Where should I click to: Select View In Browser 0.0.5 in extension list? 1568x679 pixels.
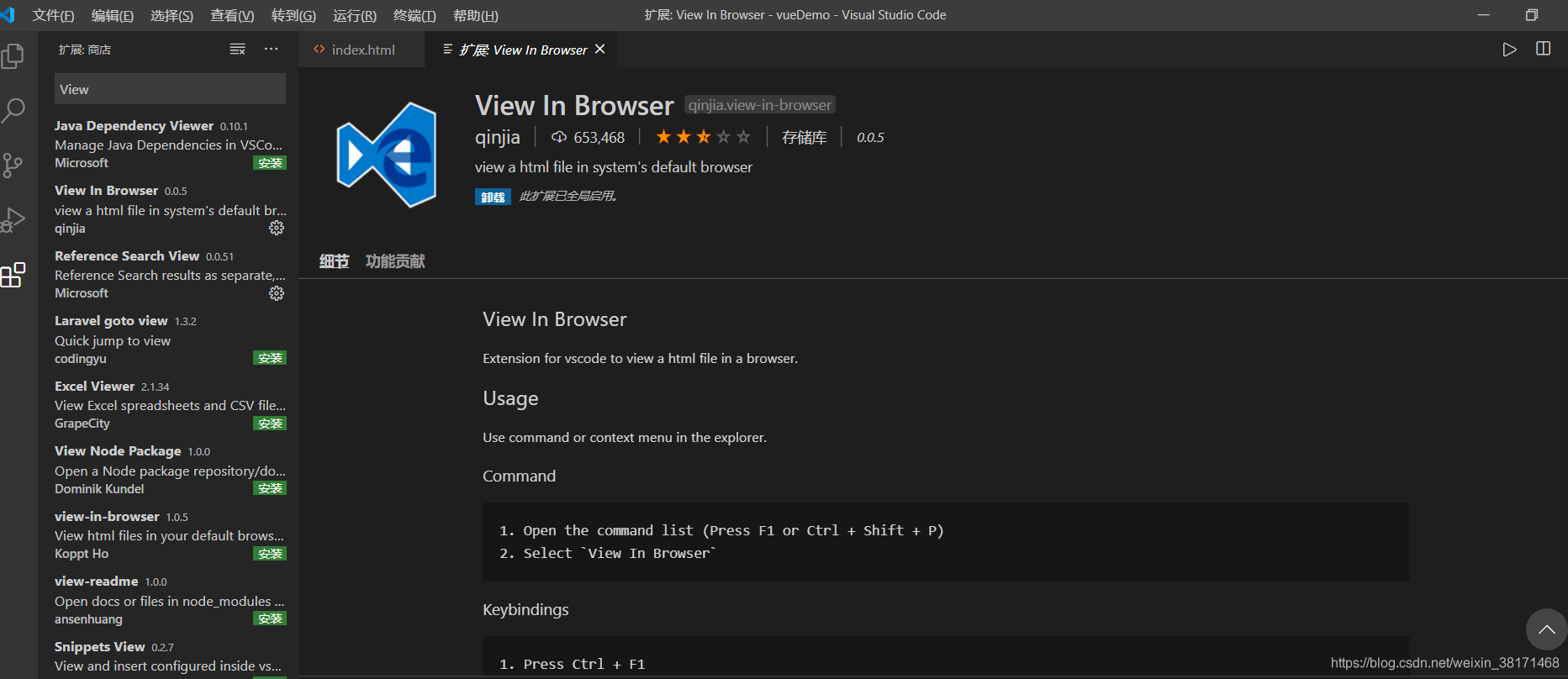(x=170, y=209)
